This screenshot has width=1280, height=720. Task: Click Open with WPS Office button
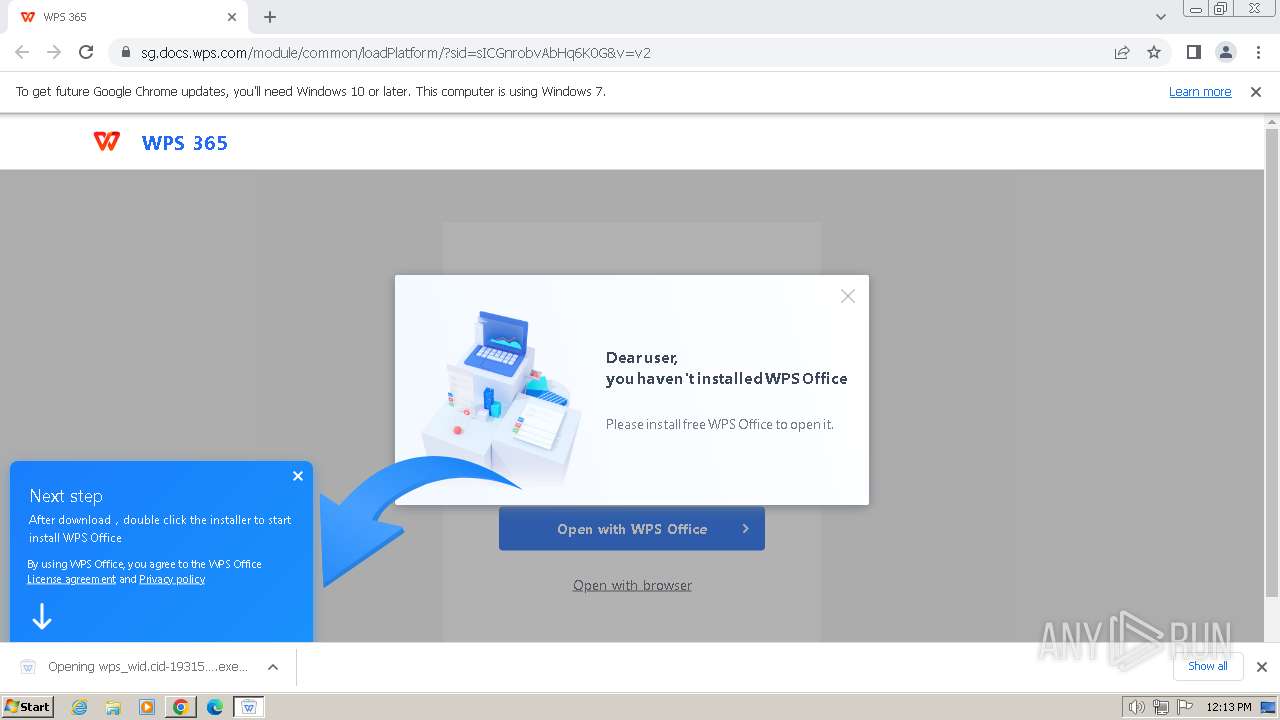pyautogui.click(x=632, y=529)
